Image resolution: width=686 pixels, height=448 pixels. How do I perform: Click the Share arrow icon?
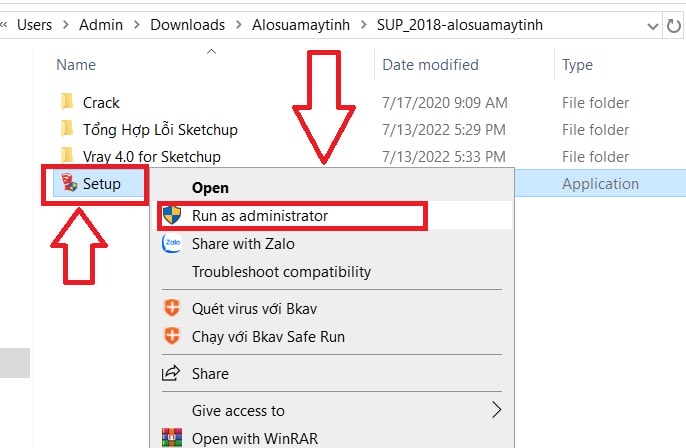tap(171, 373)
